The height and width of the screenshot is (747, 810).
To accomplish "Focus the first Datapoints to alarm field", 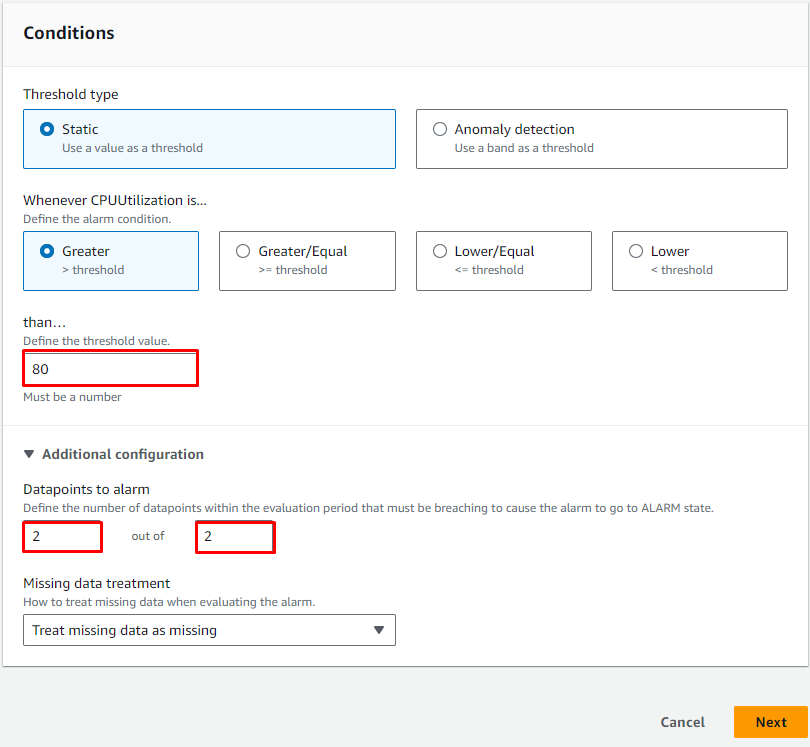I will [62, 536].
